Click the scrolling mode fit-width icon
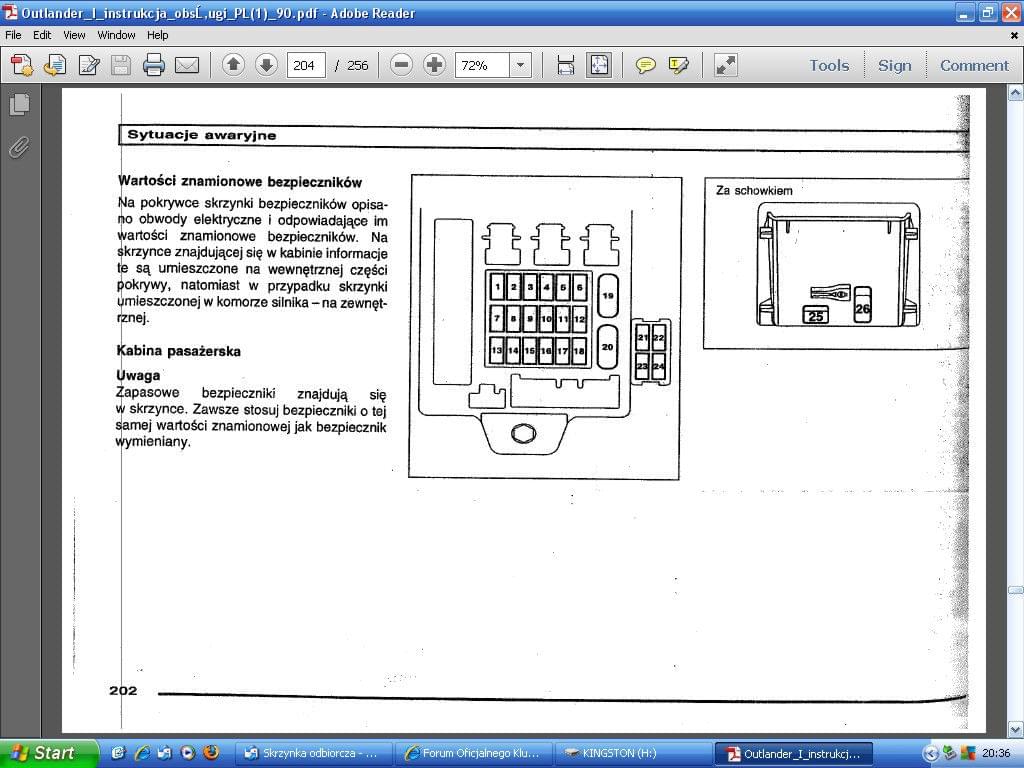This screenshot has height=768, width=1024. pyautogui.click(x=566, y=65)
